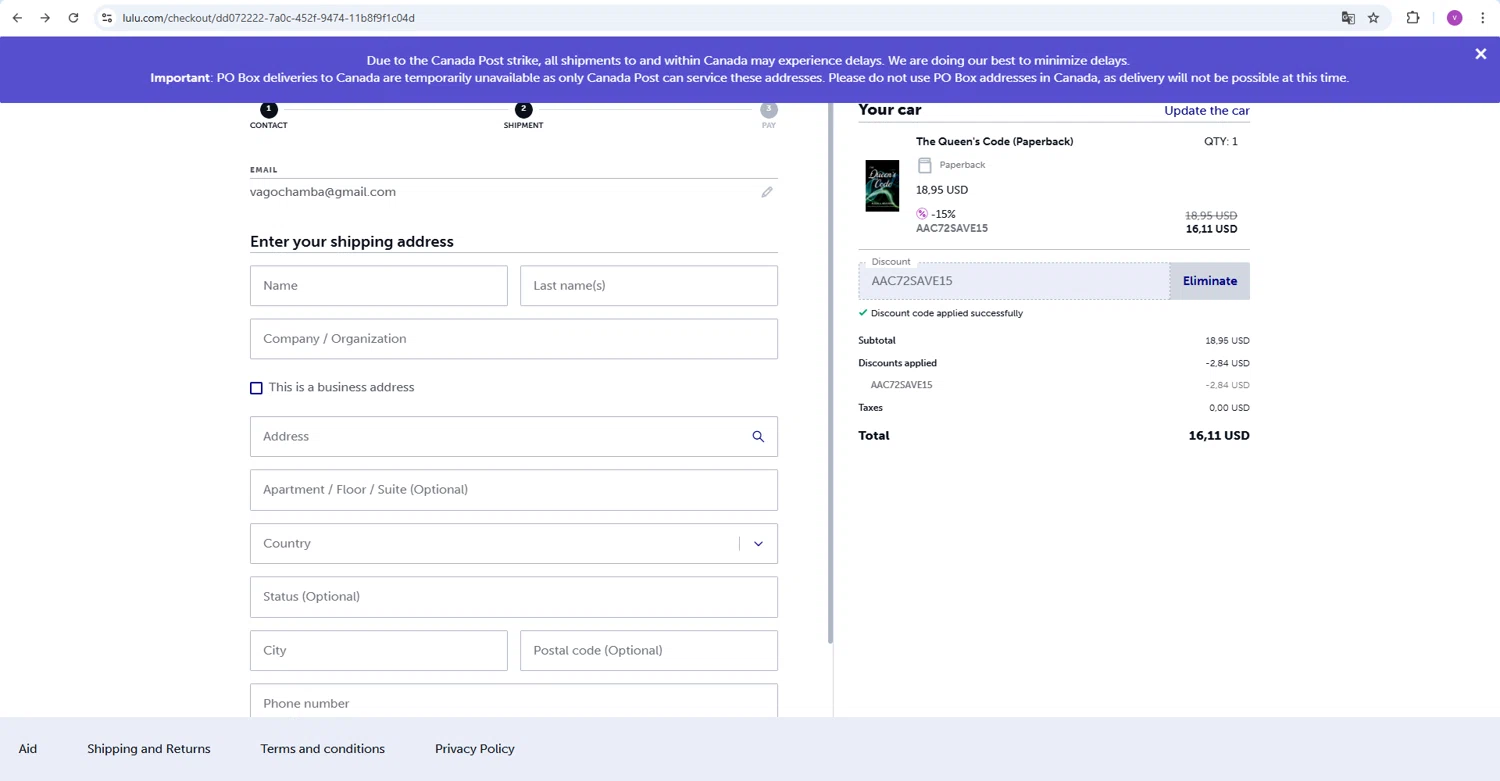Viewport: 1500px width, 781px height.
Task: Open the Chrome three-dot menu
Action: [1482, 18]
